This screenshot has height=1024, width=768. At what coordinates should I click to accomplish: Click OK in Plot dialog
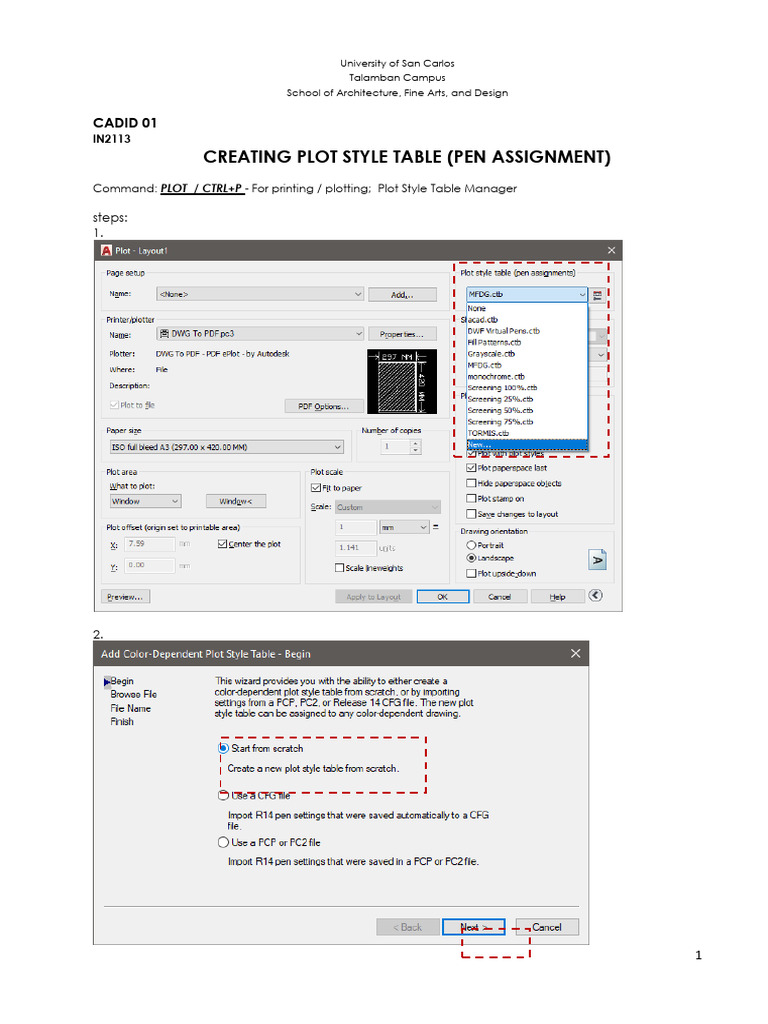(x=443, y=596)
